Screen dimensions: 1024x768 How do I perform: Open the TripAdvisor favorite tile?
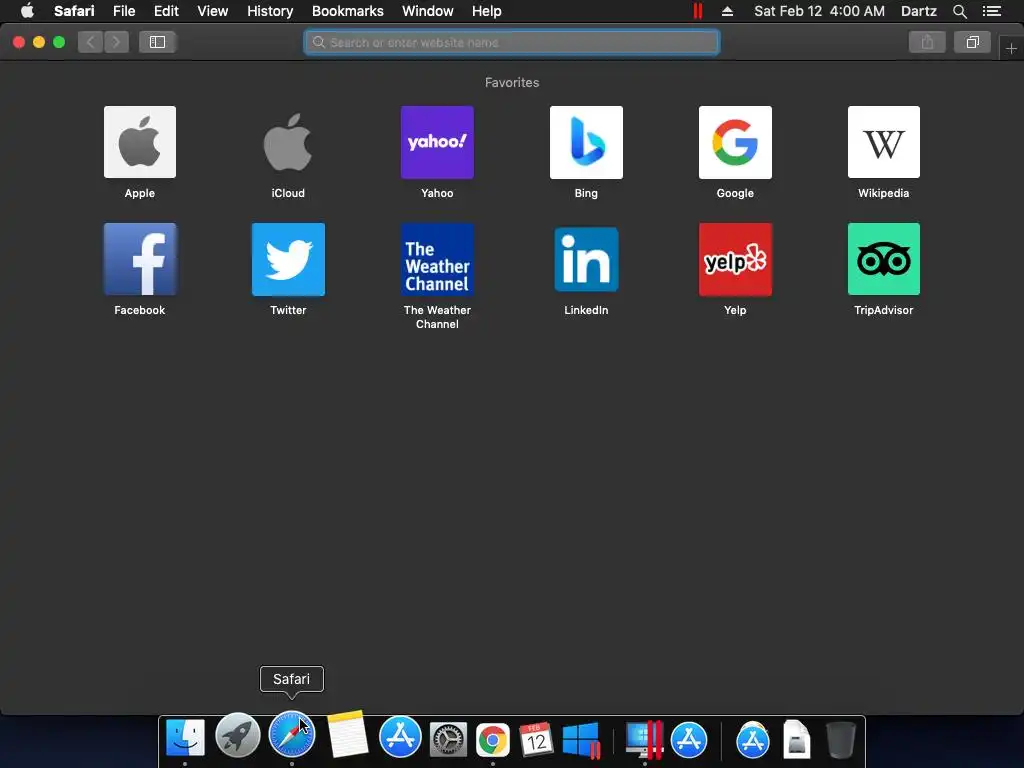[884, 259]
